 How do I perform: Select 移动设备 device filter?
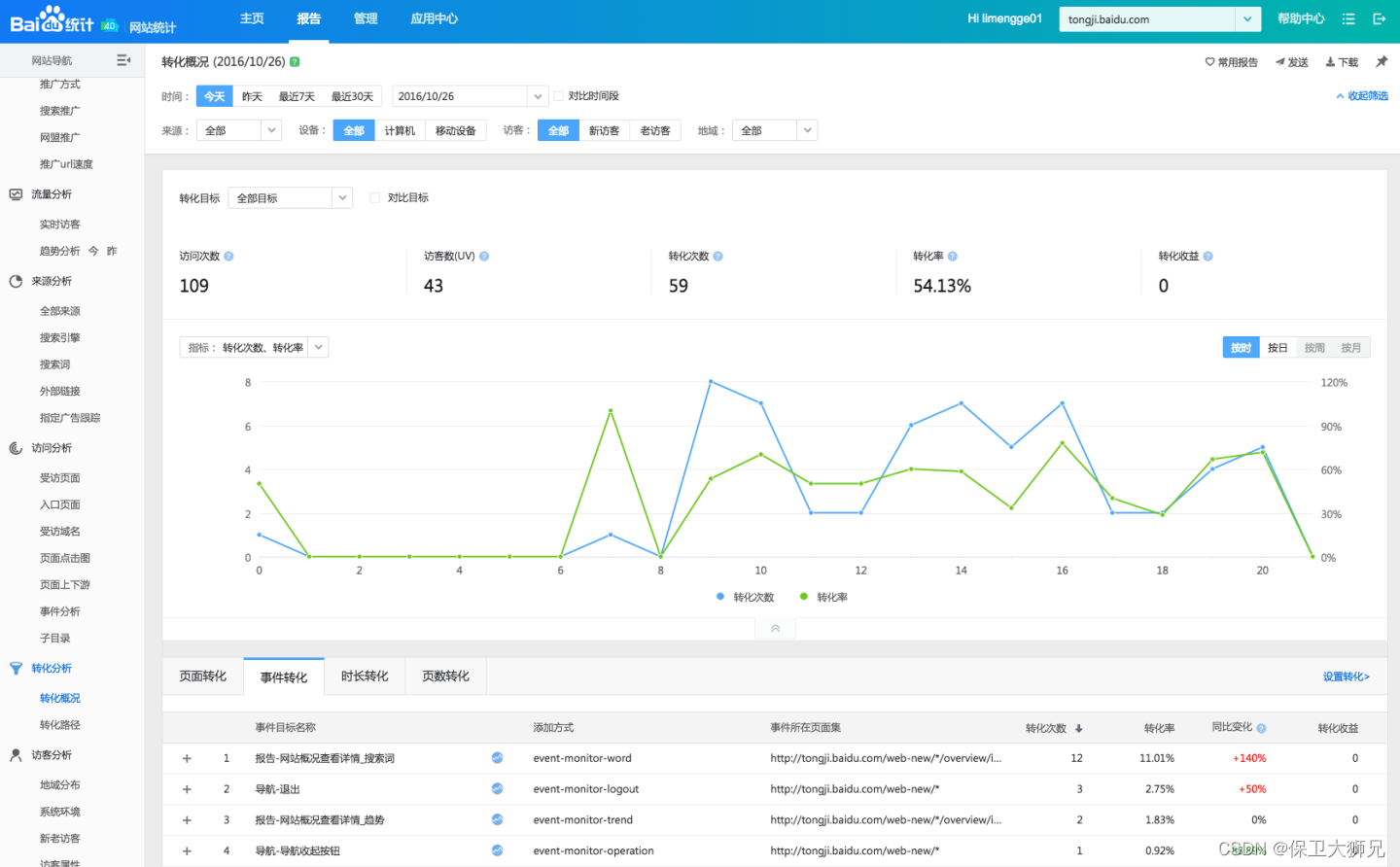tap(455, 131)
